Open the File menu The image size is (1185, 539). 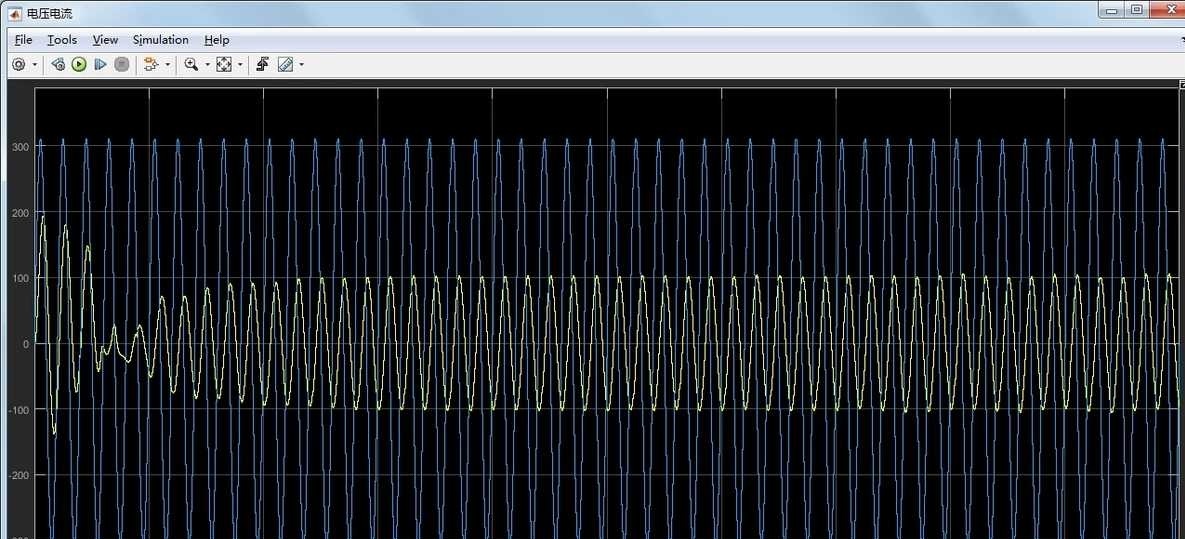click(x=23, y=40)
